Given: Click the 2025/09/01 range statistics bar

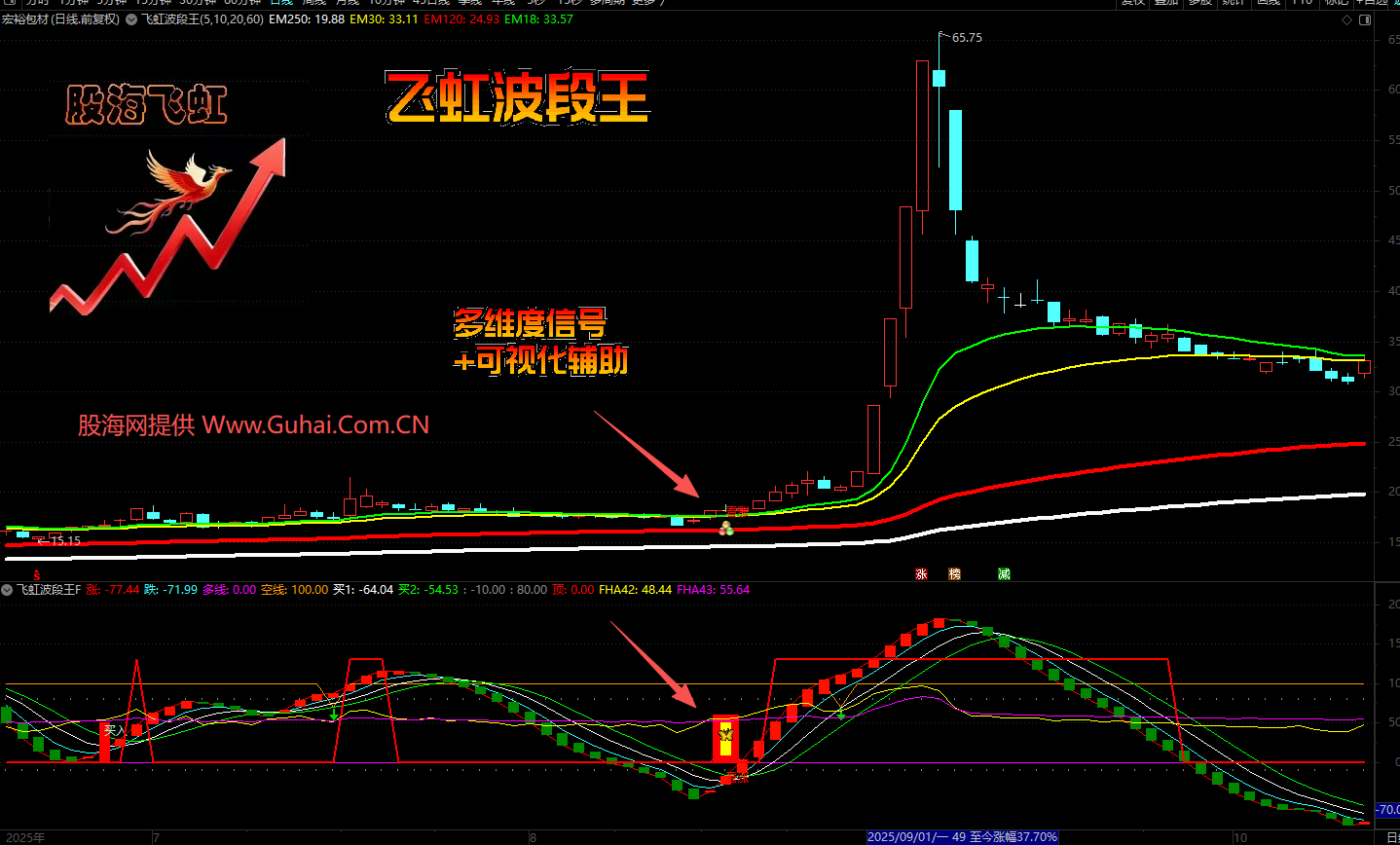Looking at the screenshot, I should (962, 837).
